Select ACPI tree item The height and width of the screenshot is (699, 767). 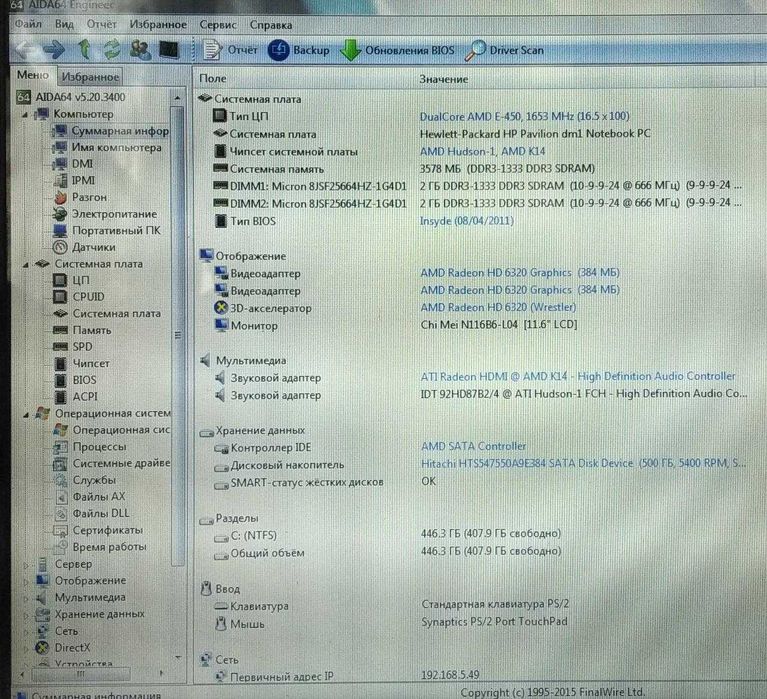(x=76, y=397)
